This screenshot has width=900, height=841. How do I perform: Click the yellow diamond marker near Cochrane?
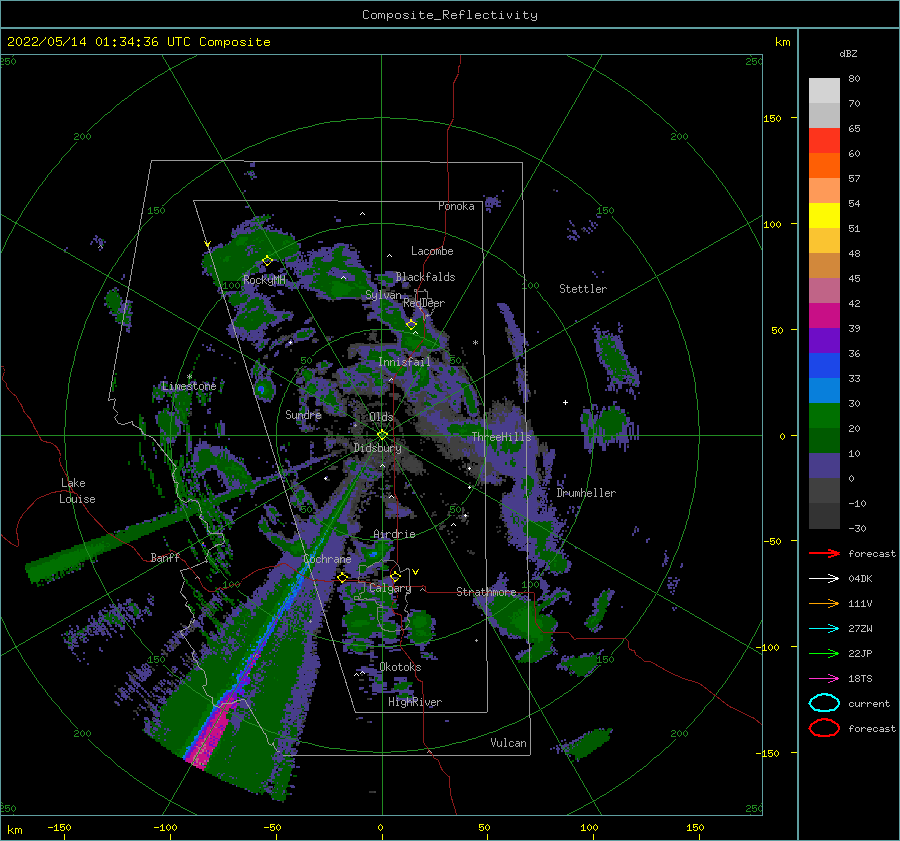click(343, 577)
